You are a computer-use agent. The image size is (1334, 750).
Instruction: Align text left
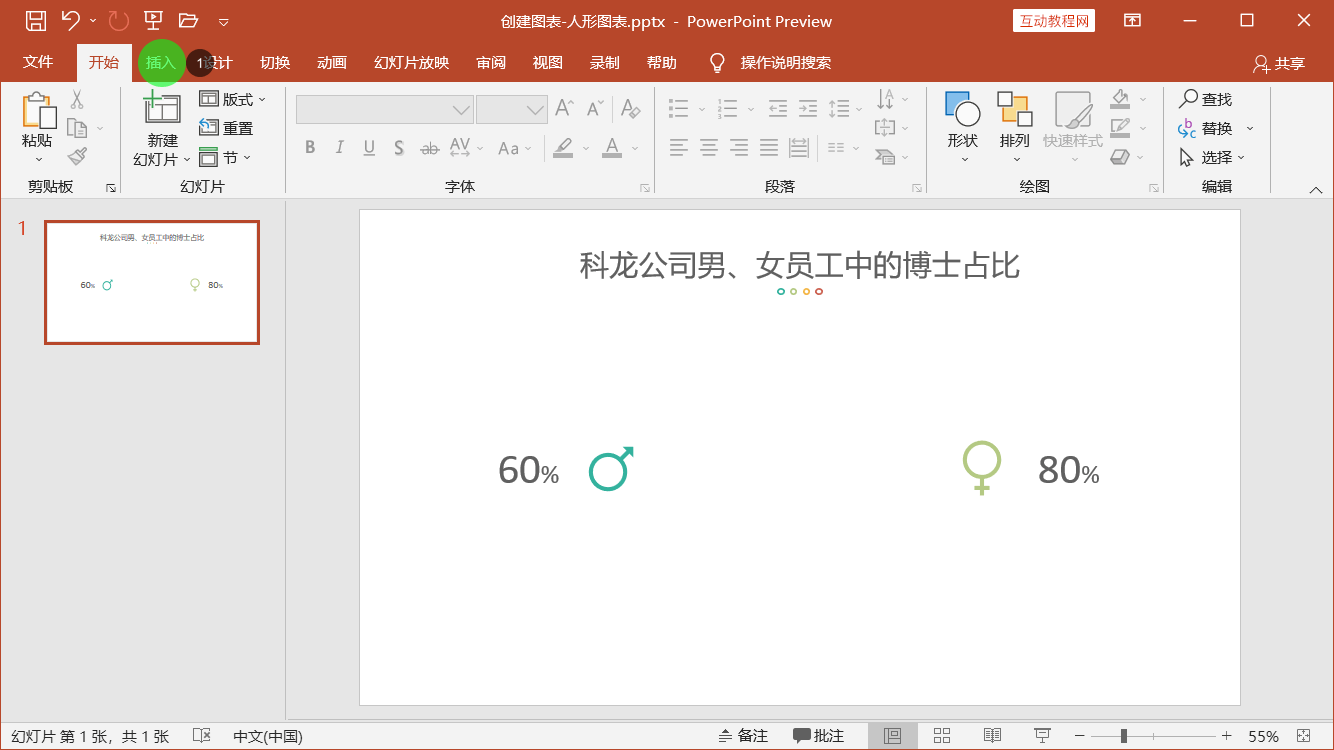pos(679,148)
